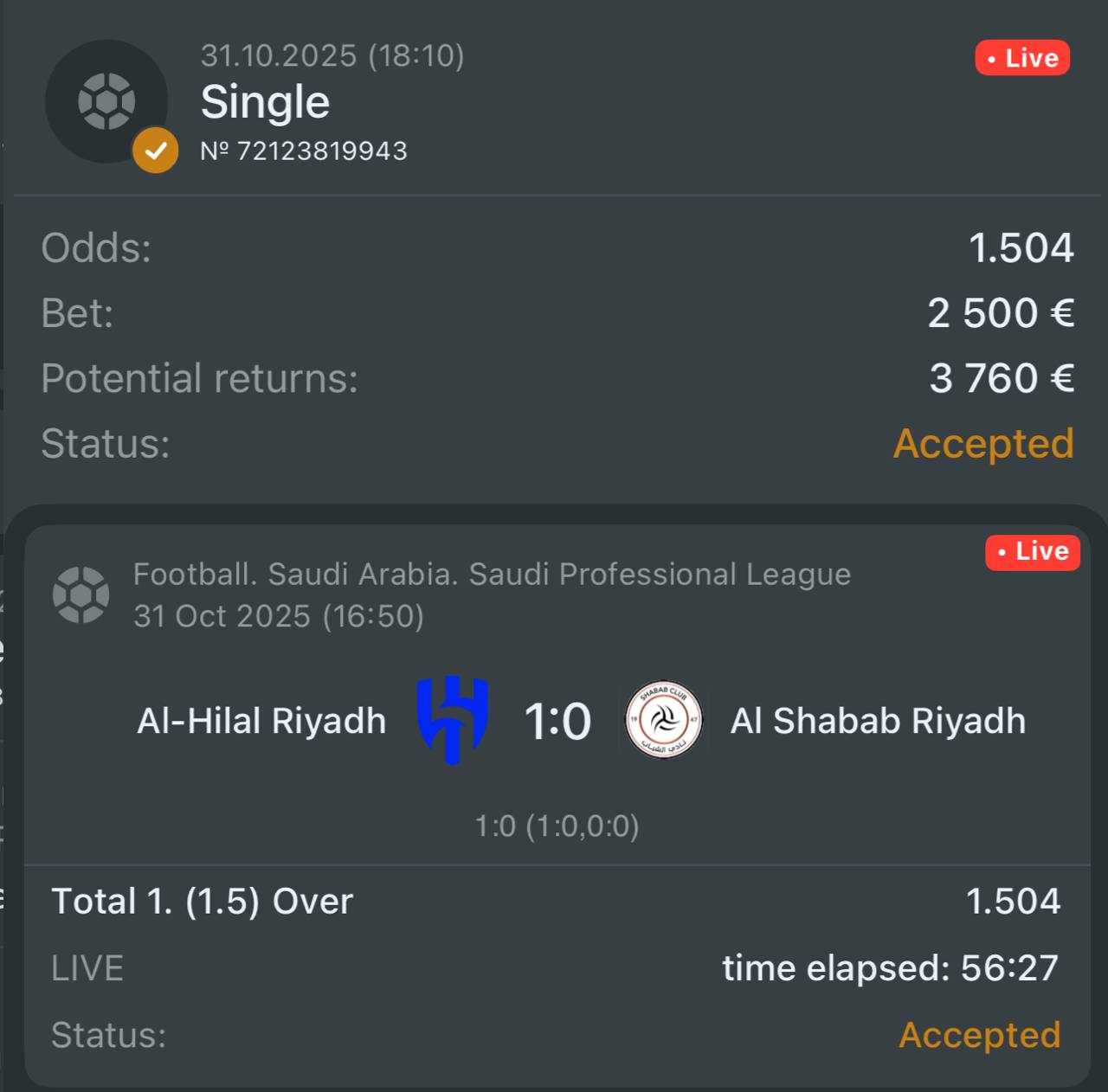The height and width of the screenshot is (1092, 1108).
Task: Open the Al-Hilal Riyadh team name
Action: [x=261, y=721]
